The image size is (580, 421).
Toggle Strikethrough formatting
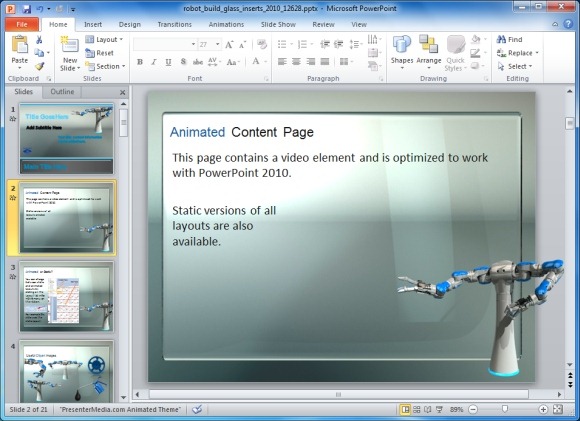pos(198,62)
